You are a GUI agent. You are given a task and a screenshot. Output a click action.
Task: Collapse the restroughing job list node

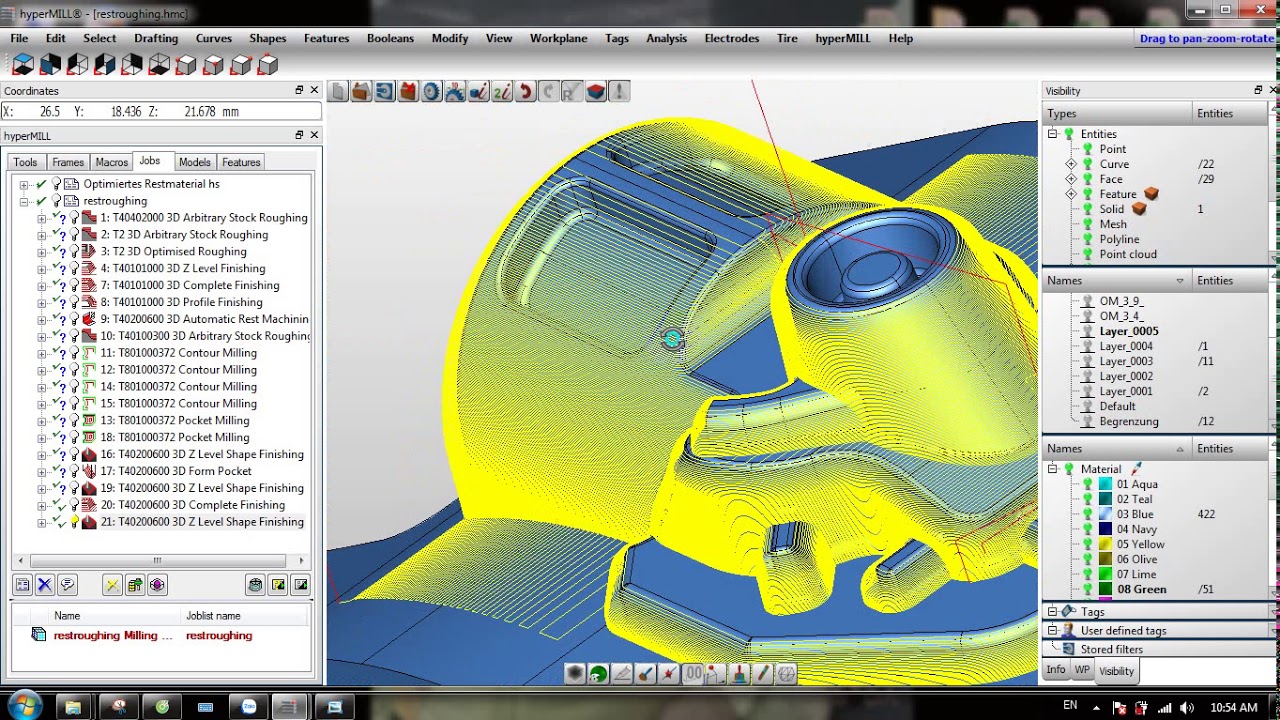pyautogui.click(x=24, y=201)
